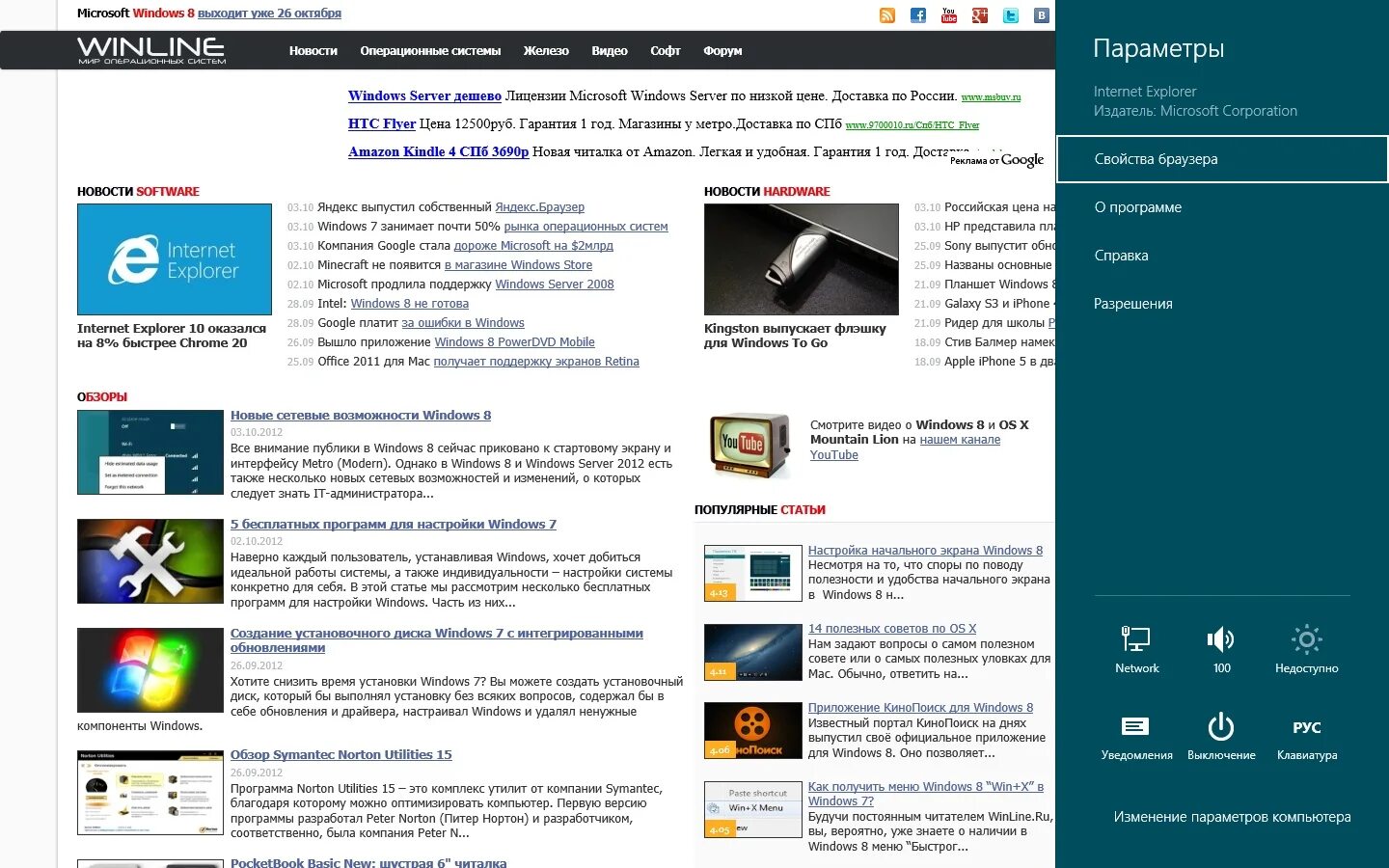Open the Twitter icon

[1011, 14]
